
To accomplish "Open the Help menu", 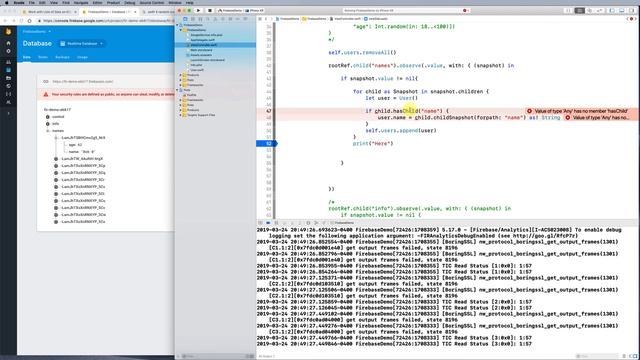I will coord(189,2).
